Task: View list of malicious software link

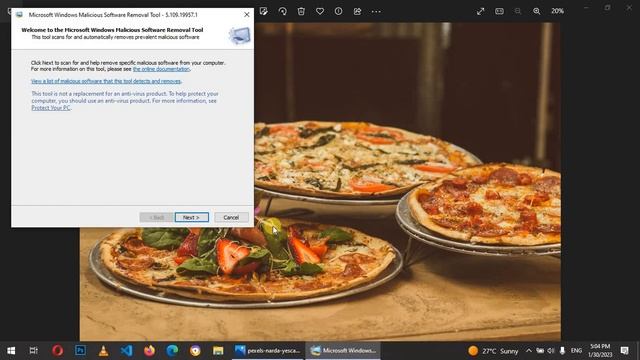Action: tap(106, 81)
